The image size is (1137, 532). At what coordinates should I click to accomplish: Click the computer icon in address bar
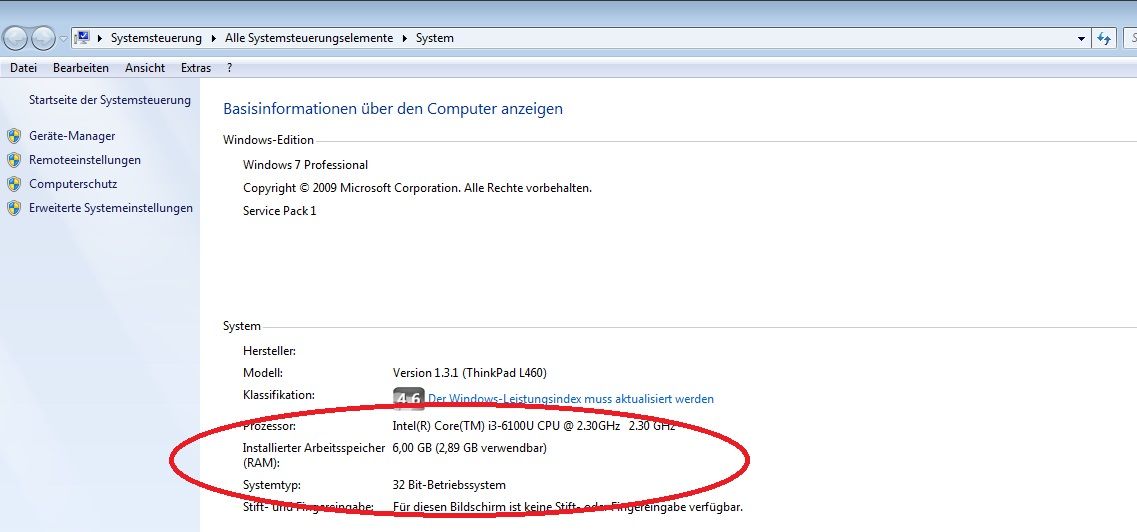point(82,38)
